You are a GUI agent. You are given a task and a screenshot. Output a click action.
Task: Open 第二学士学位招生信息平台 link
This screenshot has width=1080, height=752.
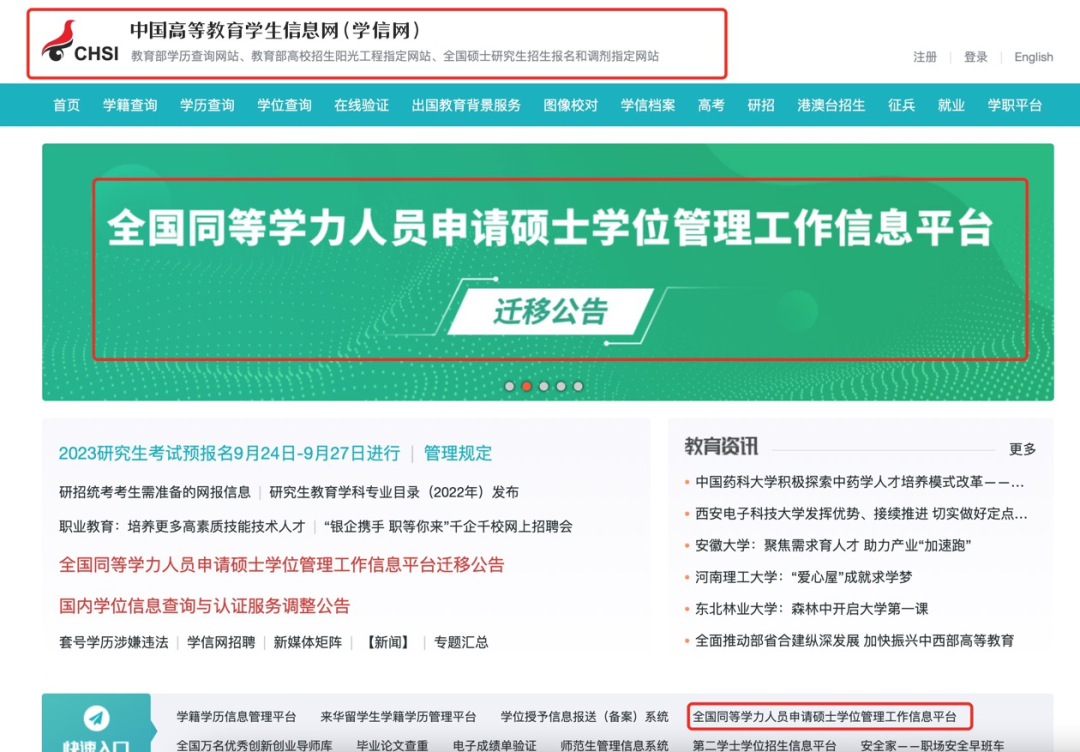click(x=765, y=746)
